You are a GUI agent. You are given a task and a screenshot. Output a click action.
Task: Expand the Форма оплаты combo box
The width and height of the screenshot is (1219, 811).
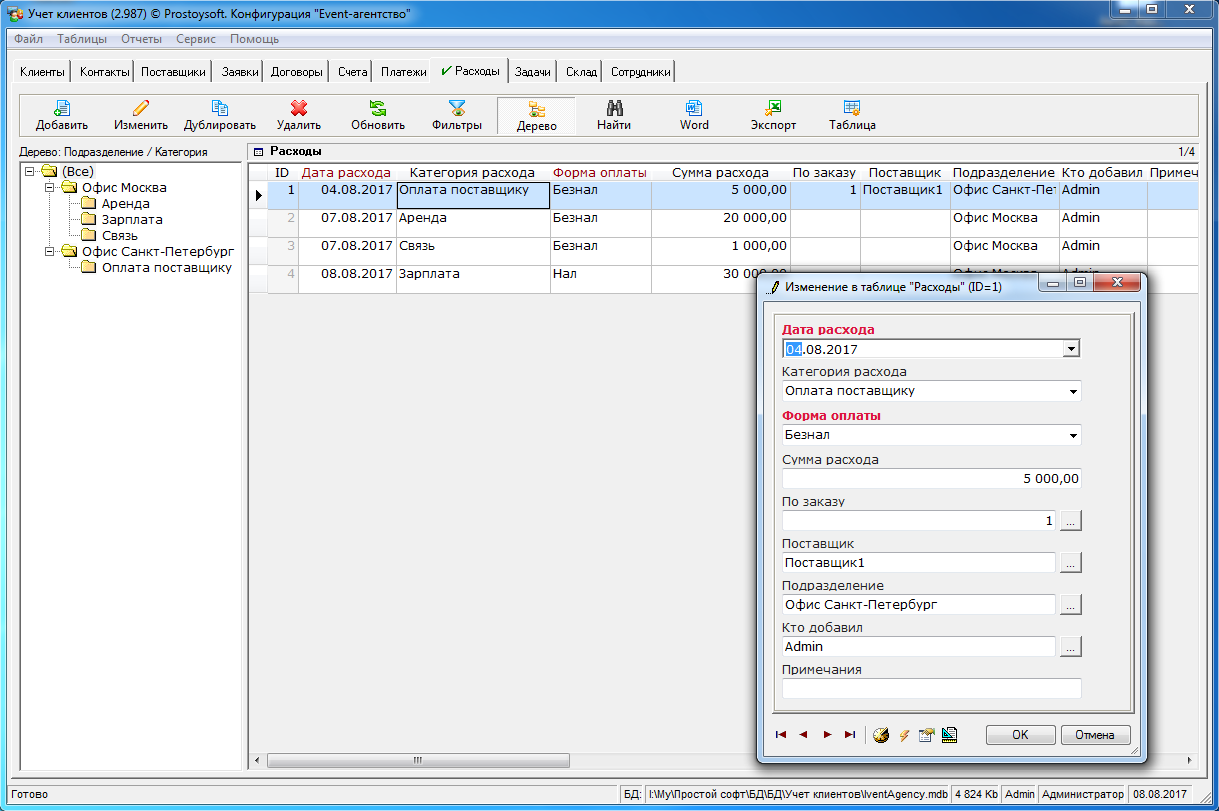(x=1073, y=435)
